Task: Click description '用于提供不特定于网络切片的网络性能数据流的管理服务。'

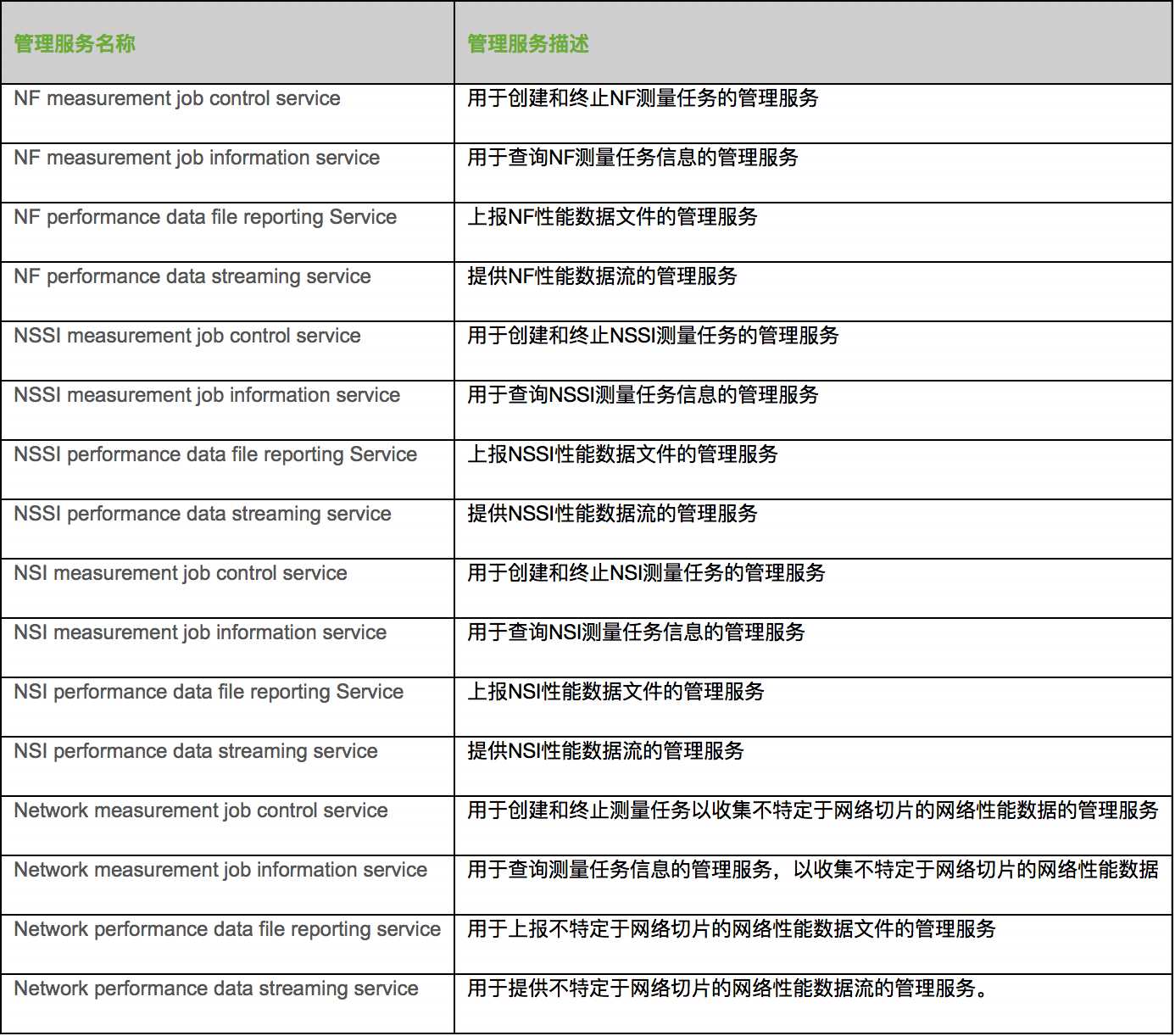Action: point(728,989)
